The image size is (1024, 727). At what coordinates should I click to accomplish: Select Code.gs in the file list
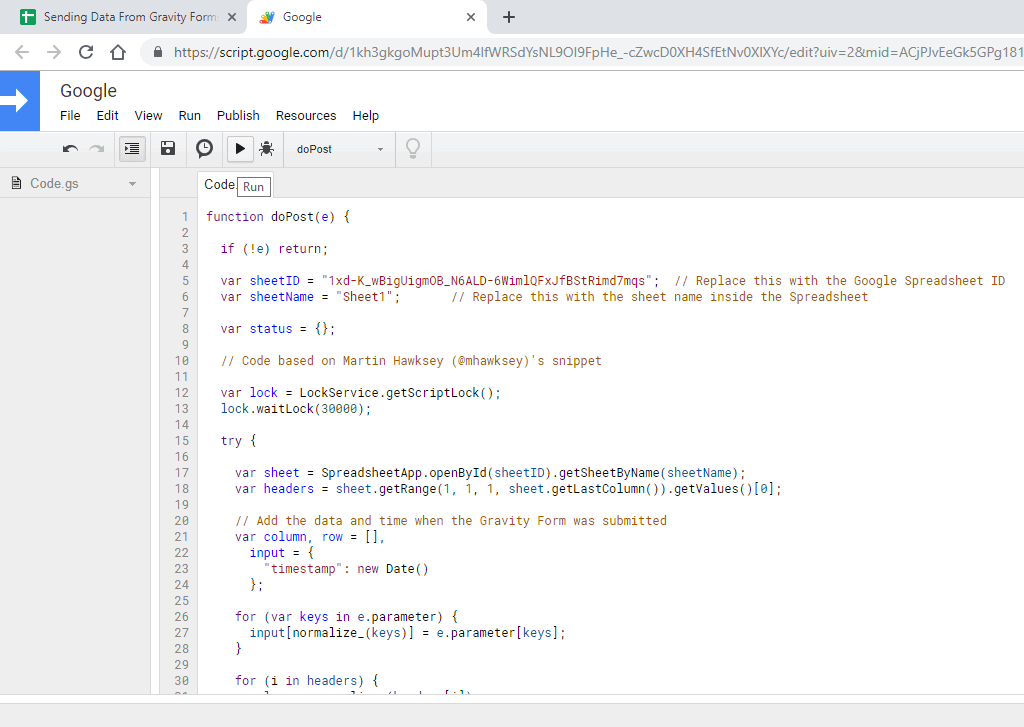(x=54, y=184)
